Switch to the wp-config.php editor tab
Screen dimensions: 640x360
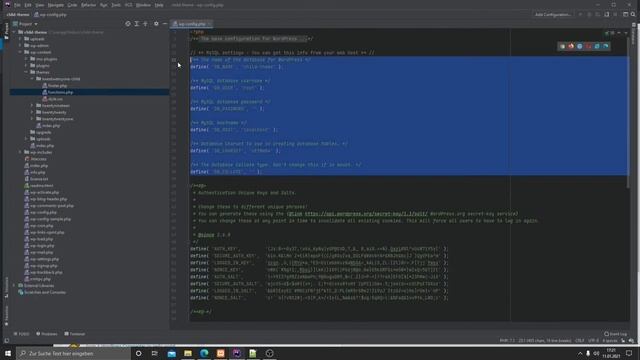pyautogui.click(x=192, y=24)
